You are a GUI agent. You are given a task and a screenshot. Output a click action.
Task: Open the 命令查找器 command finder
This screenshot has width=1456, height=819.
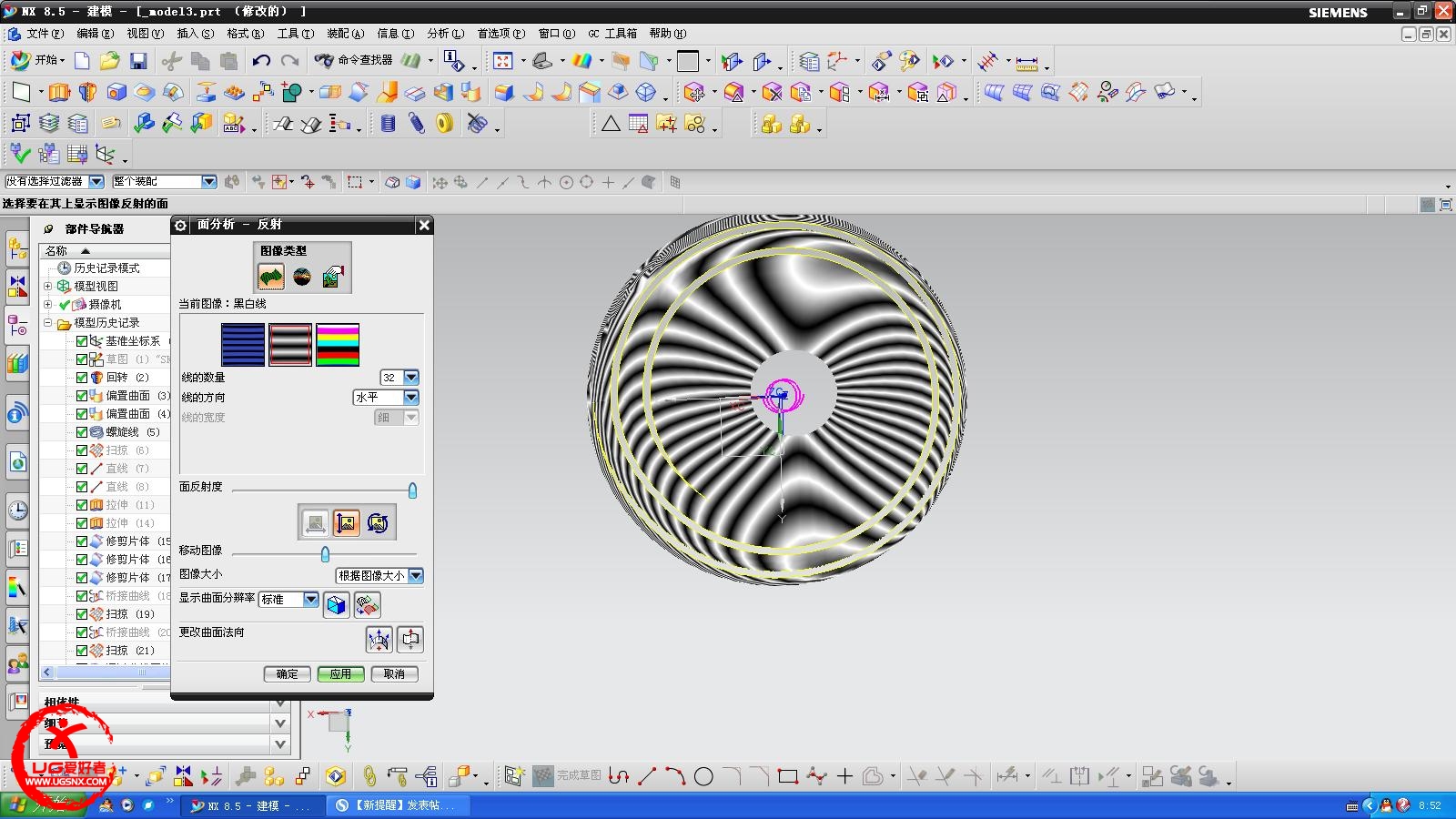click(x=354, y=60)
